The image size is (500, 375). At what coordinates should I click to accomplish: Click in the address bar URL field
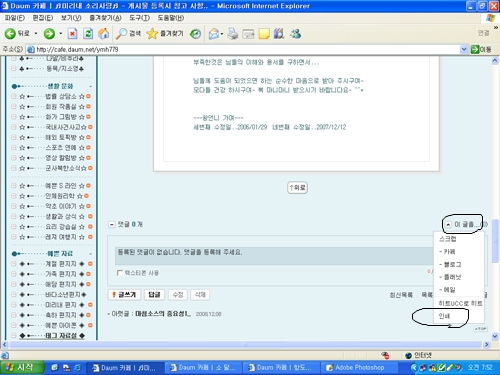coord(247,49)
